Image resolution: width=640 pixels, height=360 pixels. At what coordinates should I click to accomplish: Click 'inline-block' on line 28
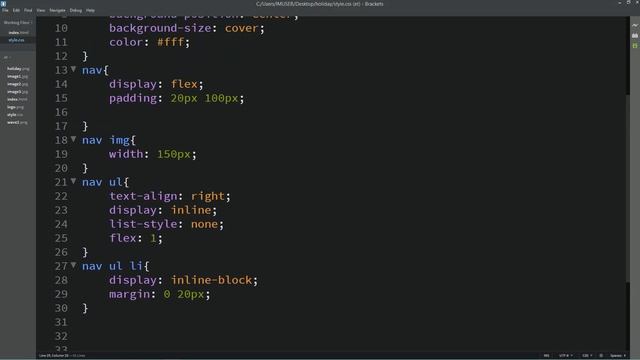[x=211, y=280]
